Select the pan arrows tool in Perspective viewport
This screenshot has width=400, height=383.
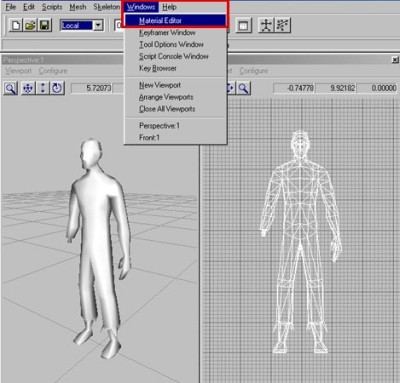tap(28, 89)
